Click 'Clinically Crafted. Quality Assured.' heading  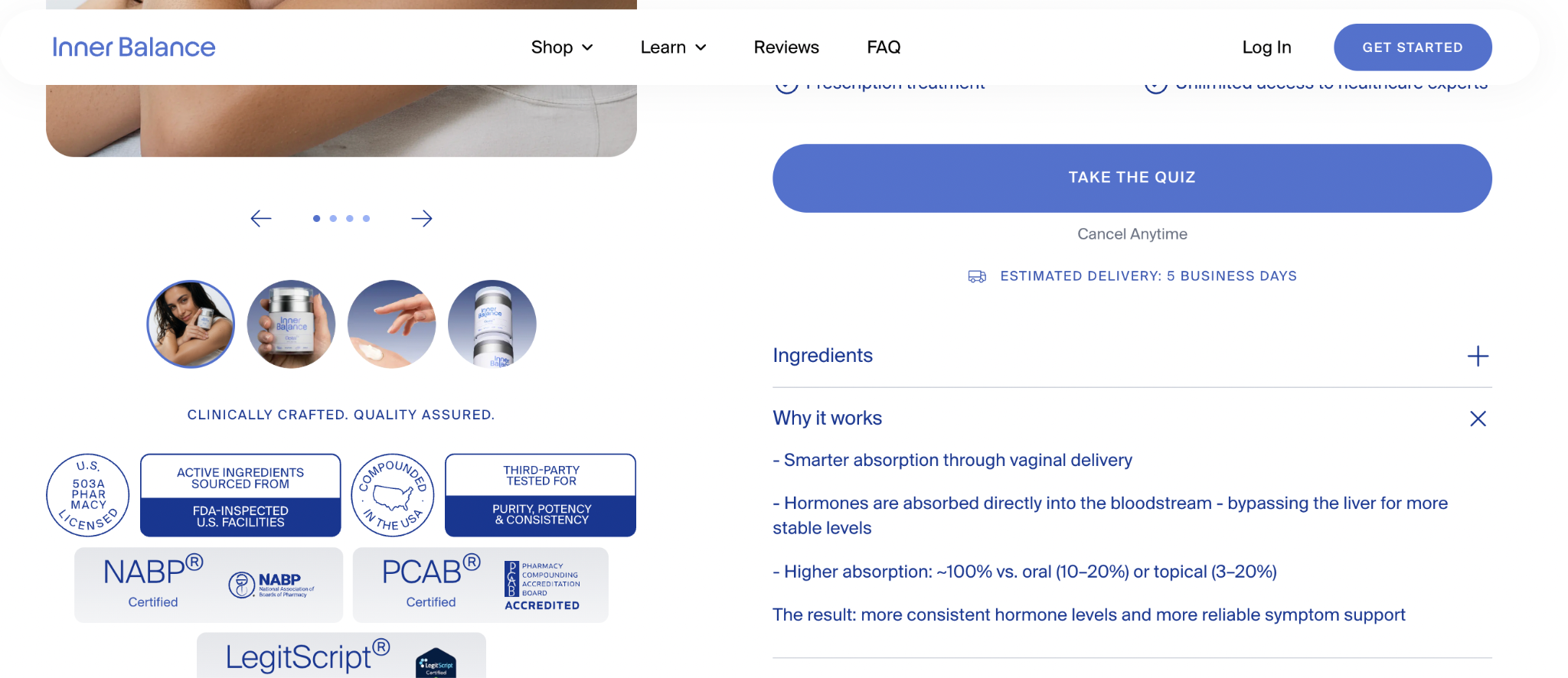pos(341,415)
